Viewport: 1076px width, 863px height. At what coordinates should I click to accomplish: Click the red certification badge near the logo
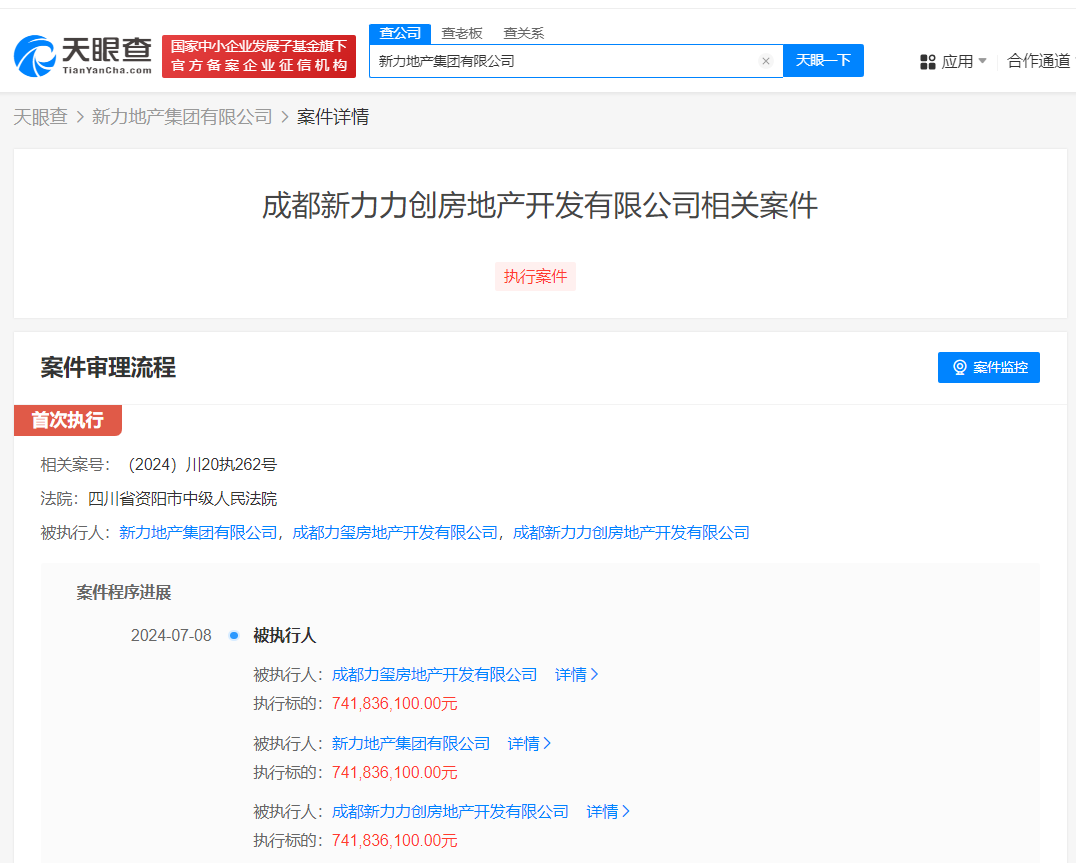[x=259, y=56]
